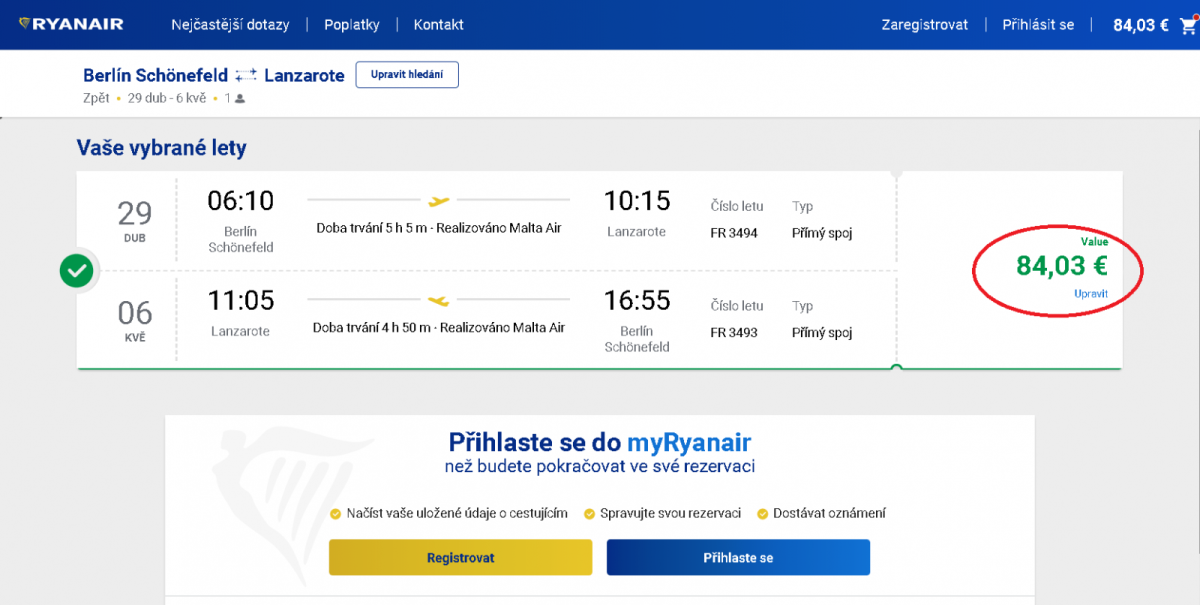Click the blue 'Upravit' link under the price

point(1090,293)
